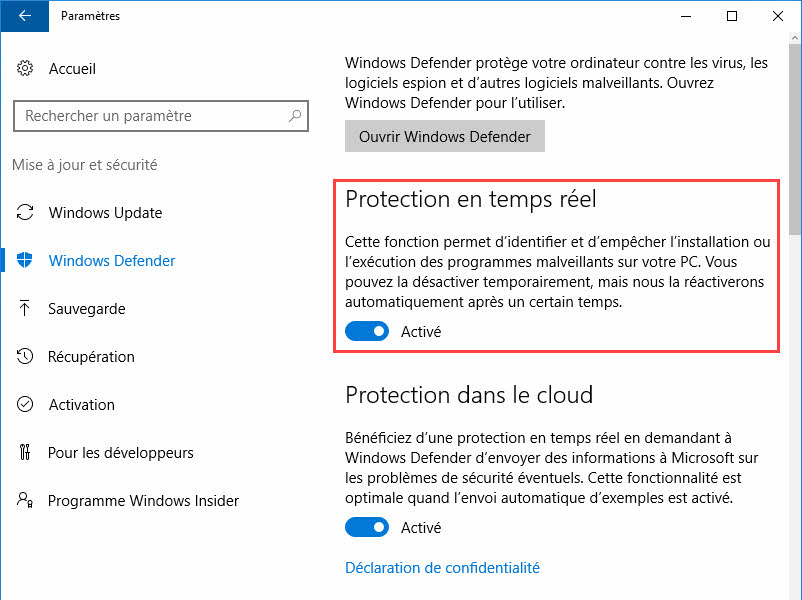The image size is (802, 600).
Task: Disable the Protection dans le cloud toggle
Action: (366, 527)
